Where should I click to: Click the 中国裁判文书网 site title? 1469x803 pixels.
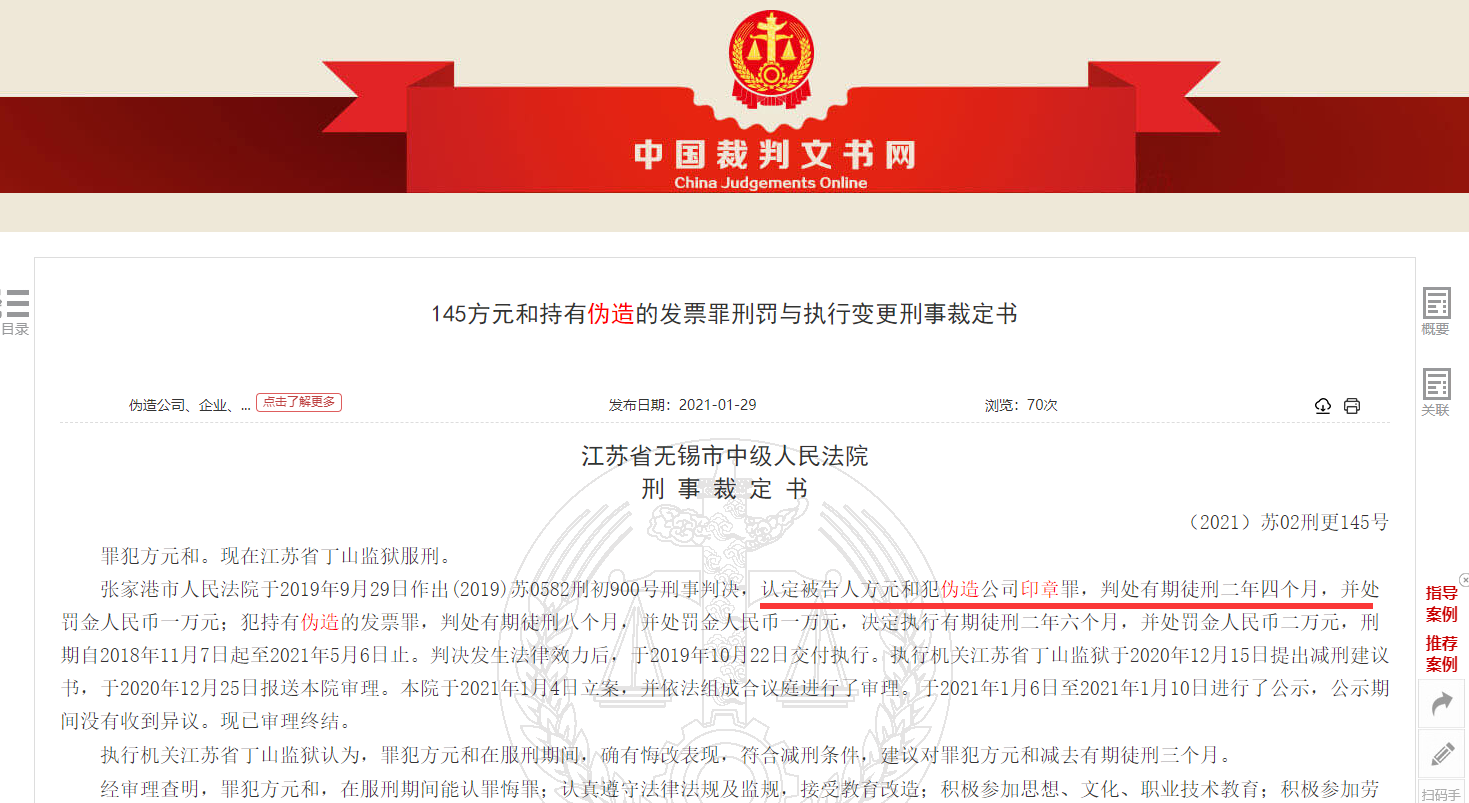click(774, 155)
